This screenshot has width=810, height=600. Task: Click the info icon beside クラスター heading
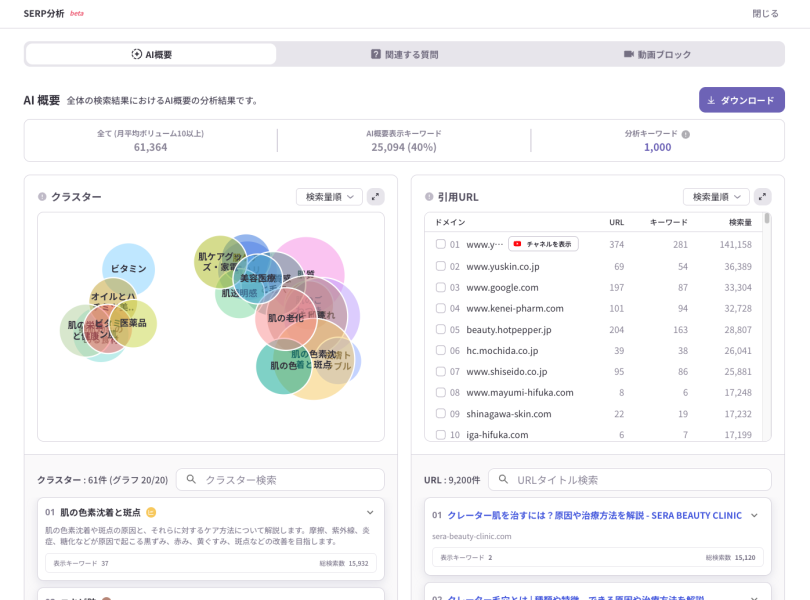42,196
